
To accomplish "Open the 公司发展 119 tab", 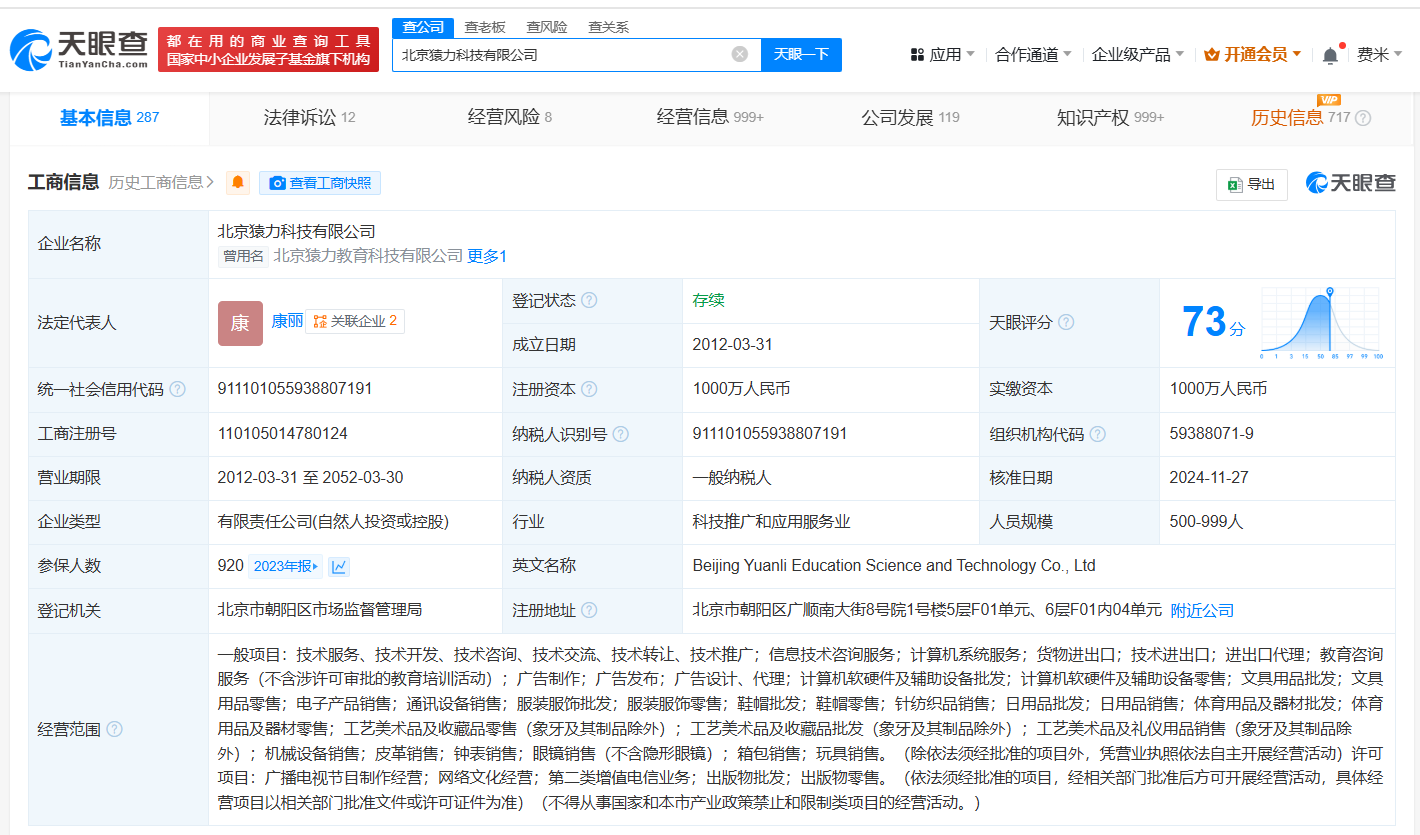I will [910, 118].
